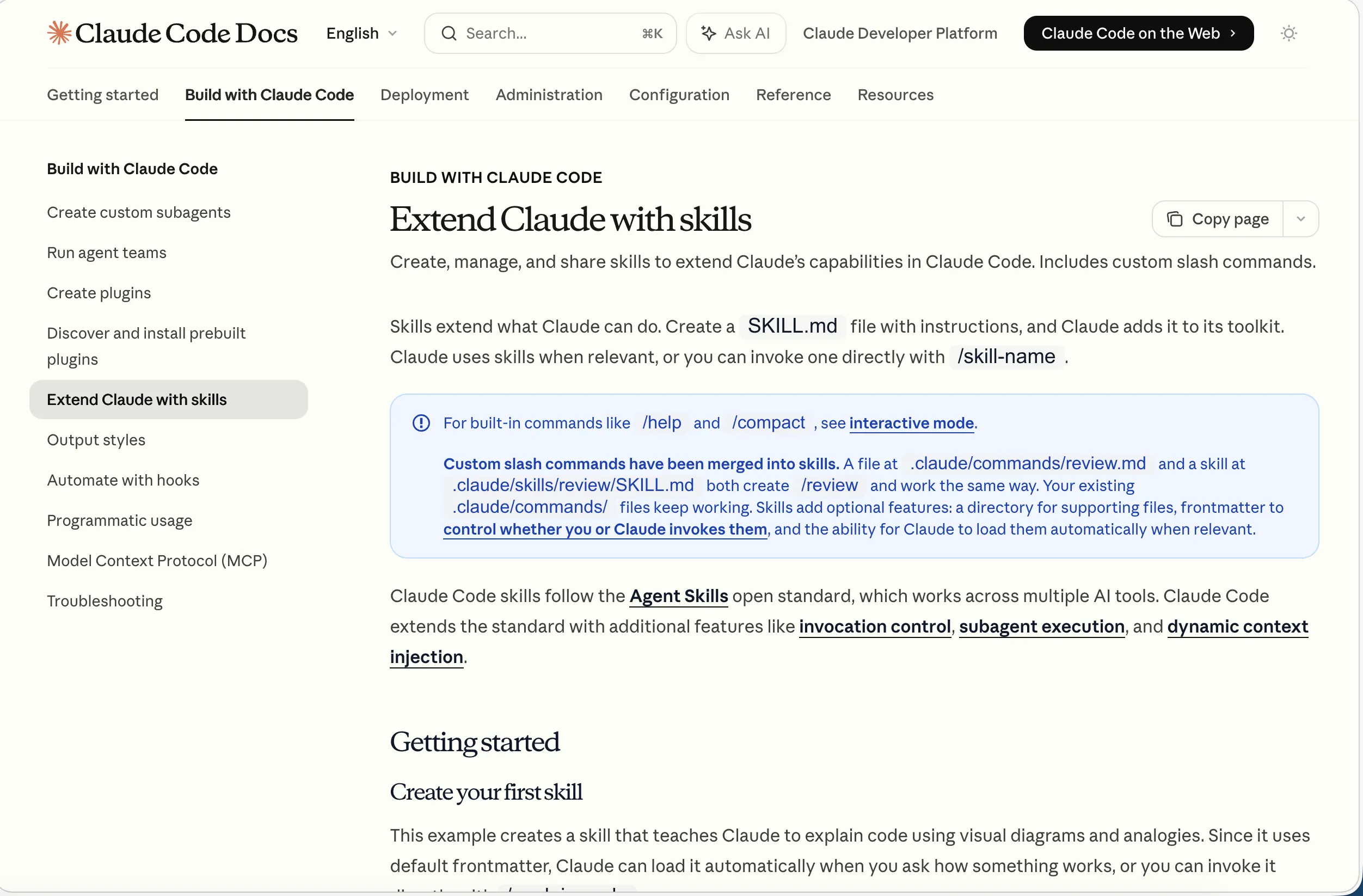Click the copy icon in Copy page

point(1175,219)
